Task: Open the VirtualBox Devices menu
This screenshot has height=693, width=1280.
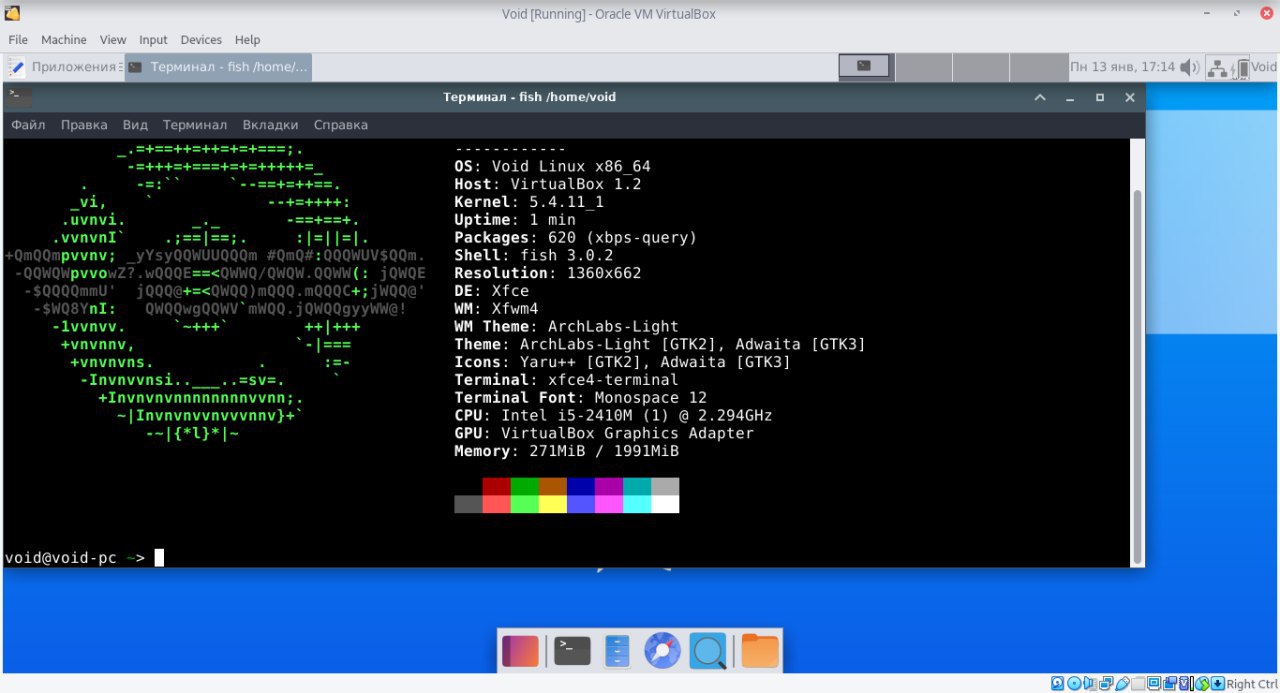Action: point(201,40)
